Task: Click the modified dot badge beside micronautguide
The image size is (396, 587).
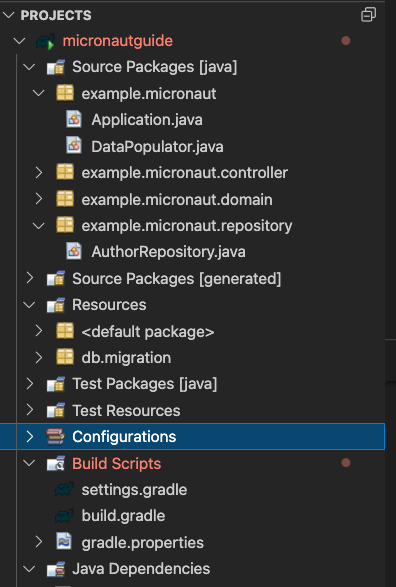Action: click(x=346, y=41)
